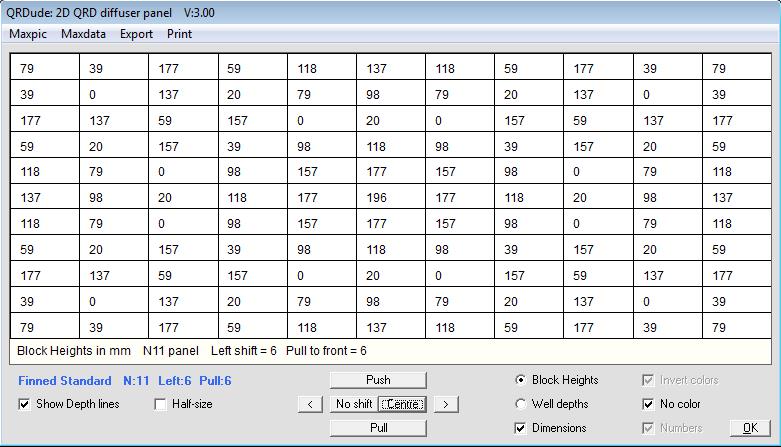Shift panel left with the < button

tap(310, 404)
